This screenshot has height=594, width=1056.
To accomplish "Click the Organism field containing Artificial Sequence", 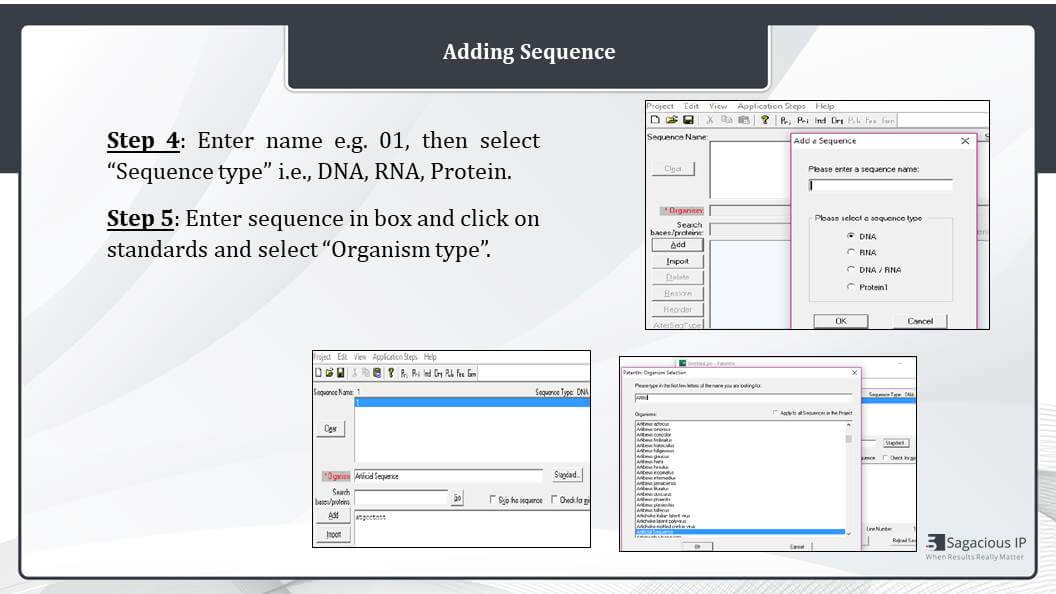I will click(x=449, y=476).
